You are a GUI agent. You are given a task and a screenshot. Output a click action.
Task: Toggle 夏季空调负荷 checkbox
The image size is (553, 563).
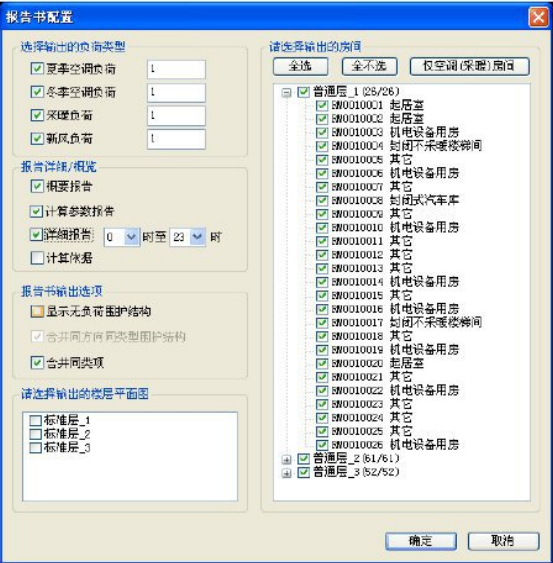pos(37,69)
